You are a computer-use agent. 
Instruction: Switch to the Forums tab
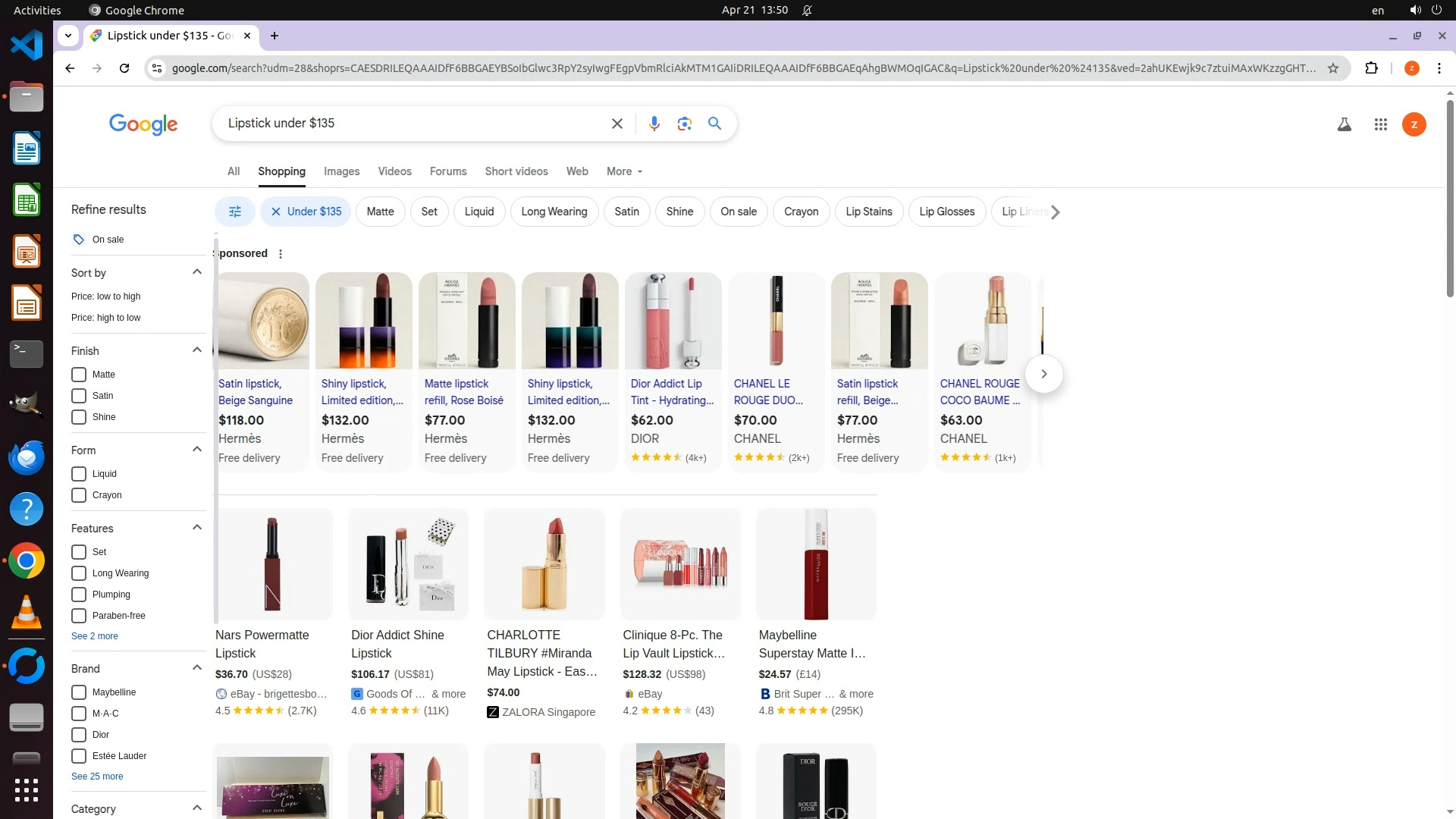(448, 171)
